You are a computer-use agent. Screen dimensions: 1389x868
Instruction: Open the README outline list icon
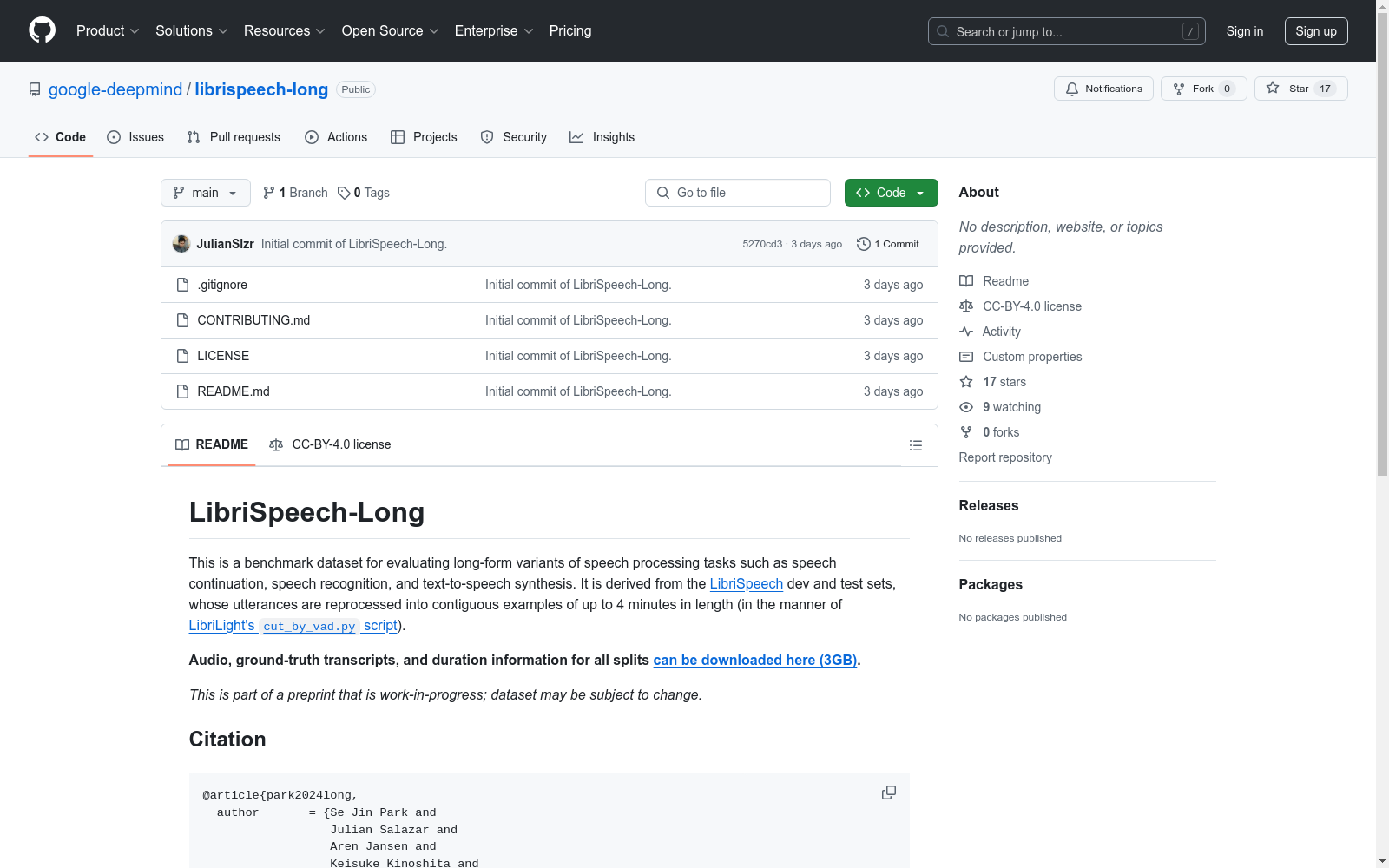915,445
